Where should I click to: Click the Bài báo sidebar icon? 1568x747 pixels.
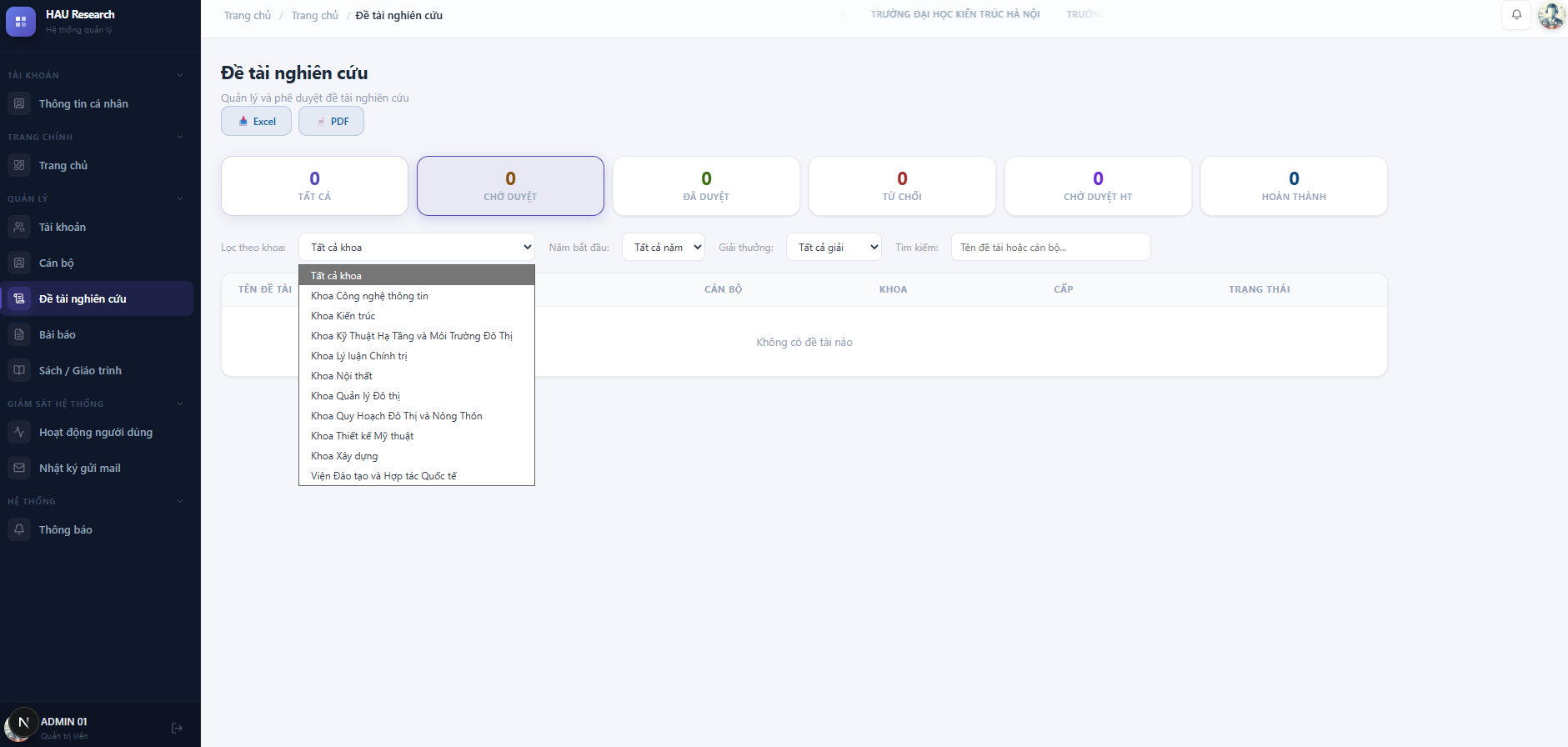(x=19, y=334)
